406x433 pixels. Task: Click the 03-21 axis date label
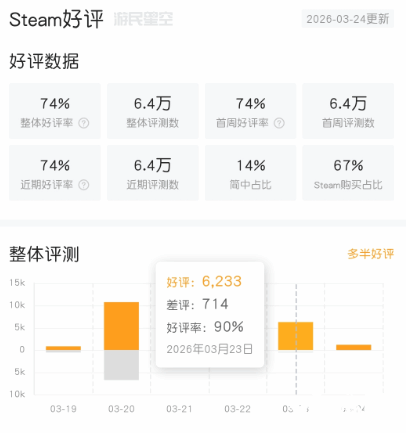[x=179, y=409]
